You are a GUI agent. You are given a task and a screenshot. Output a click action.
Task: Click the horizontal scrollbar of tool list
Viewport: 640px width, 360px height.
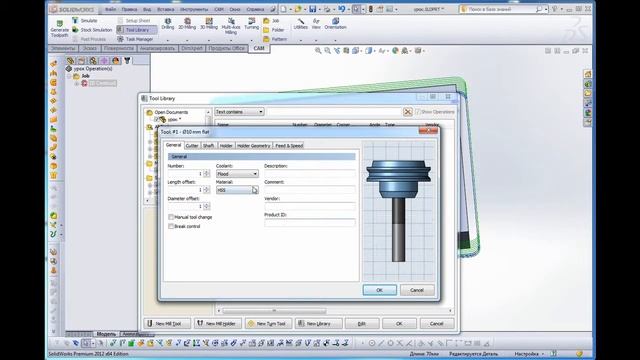pyautogui.click(x=273, y=311)
